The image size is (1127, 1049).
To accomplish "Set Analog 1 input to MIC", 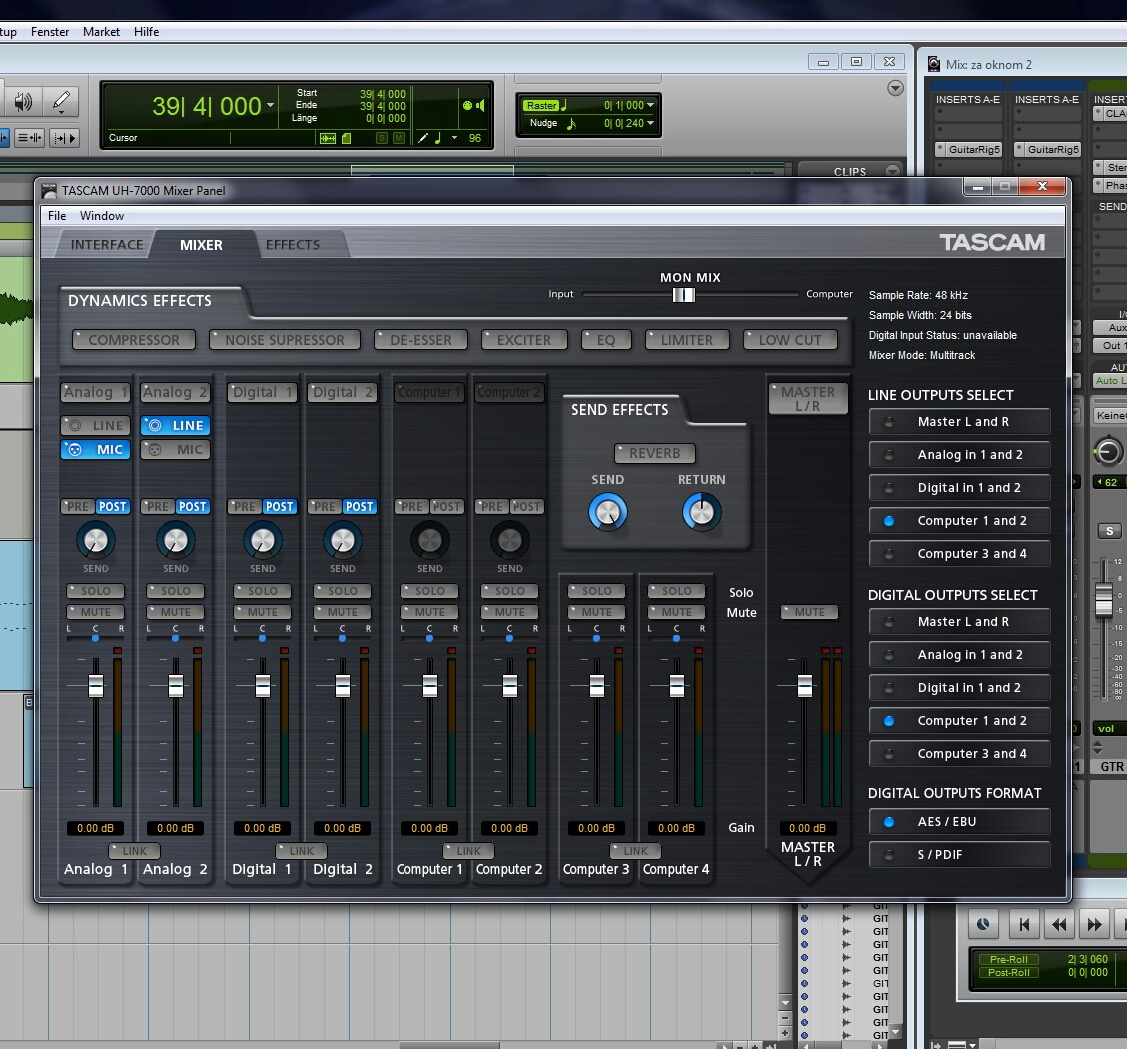I will click(x=96, y=449).
